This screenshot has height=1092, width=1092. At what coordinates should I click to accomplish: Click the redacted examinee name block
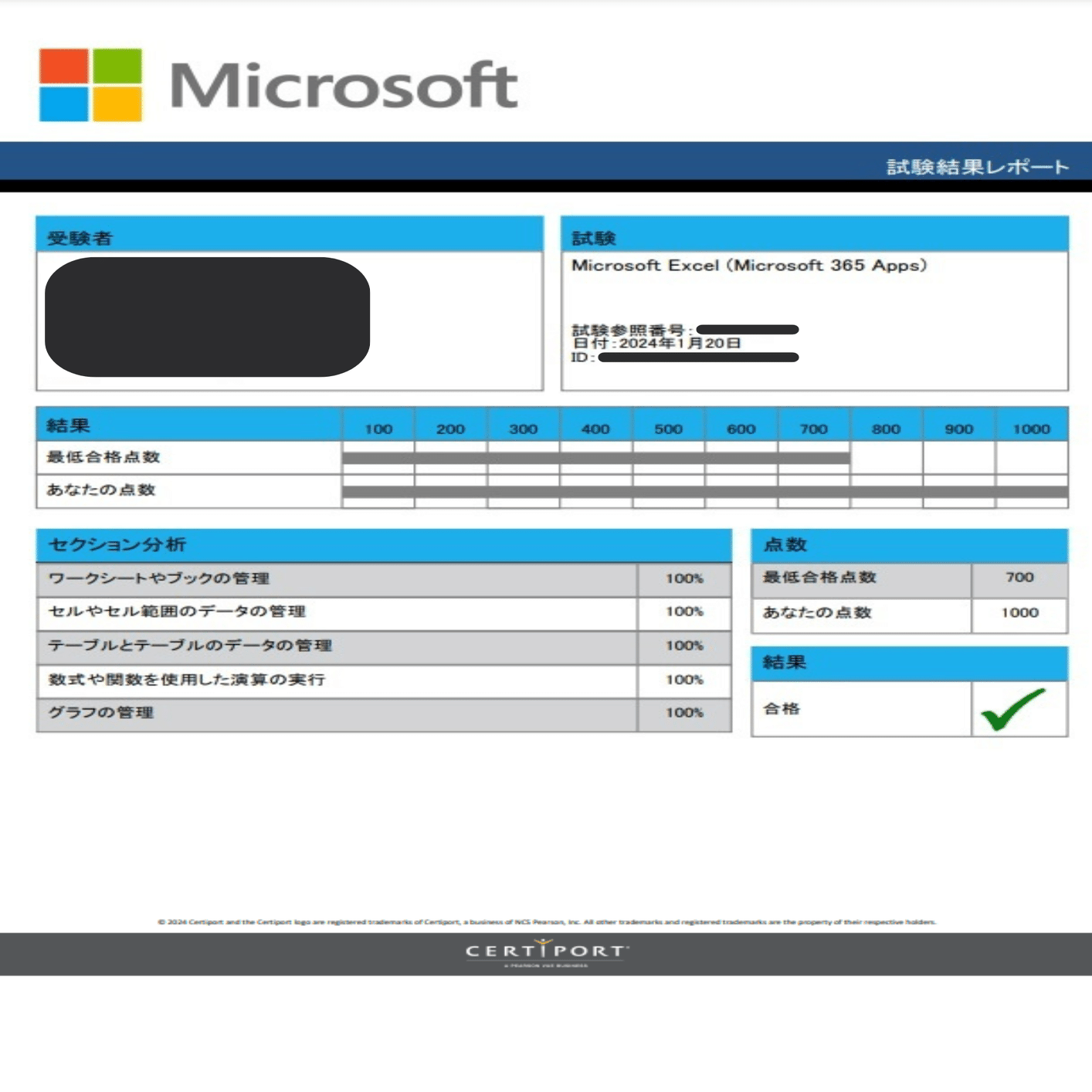pos(207,317)
